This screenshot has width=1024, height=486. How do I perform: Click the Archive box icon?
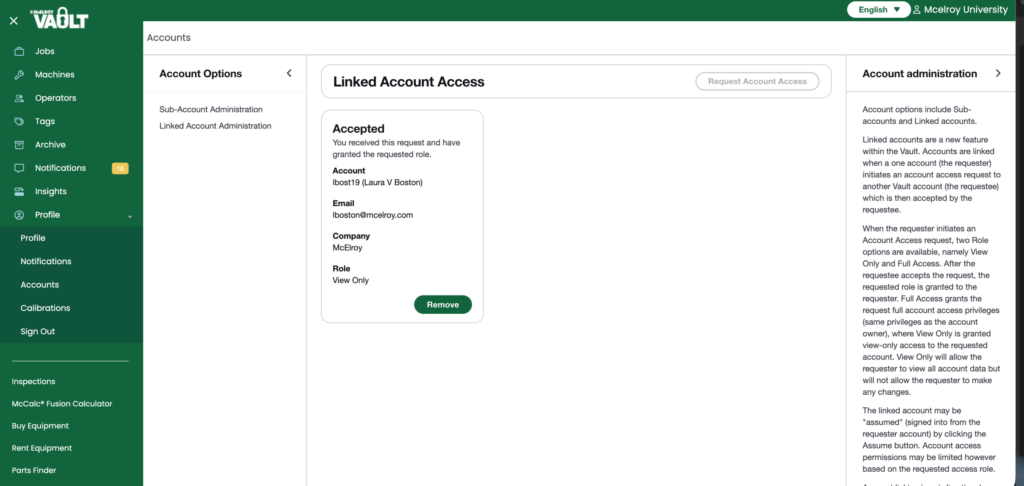(20, 144)
